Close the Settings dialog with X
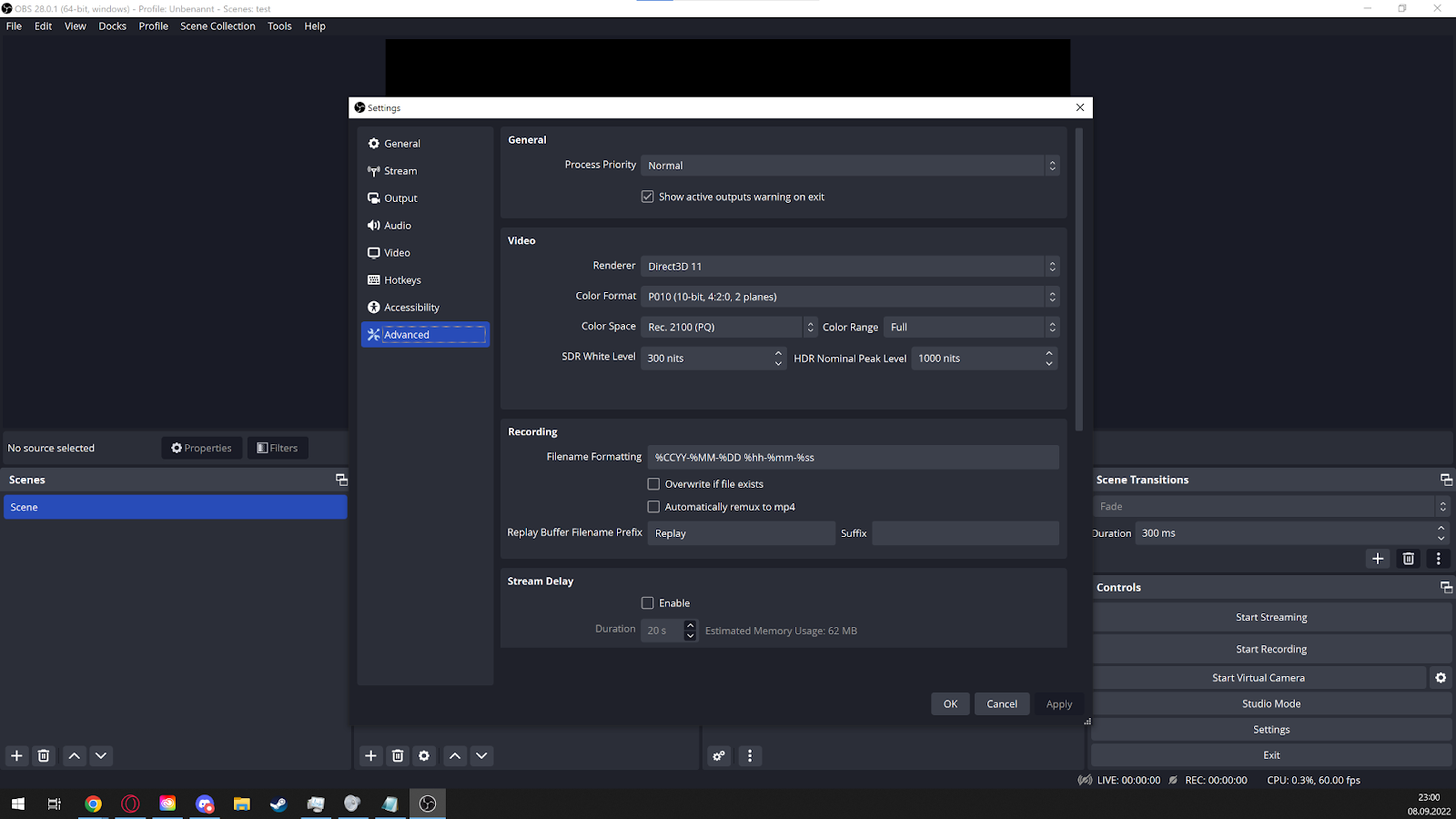The height and width of the screenshot is (819, 1456). pos(1080,107)
